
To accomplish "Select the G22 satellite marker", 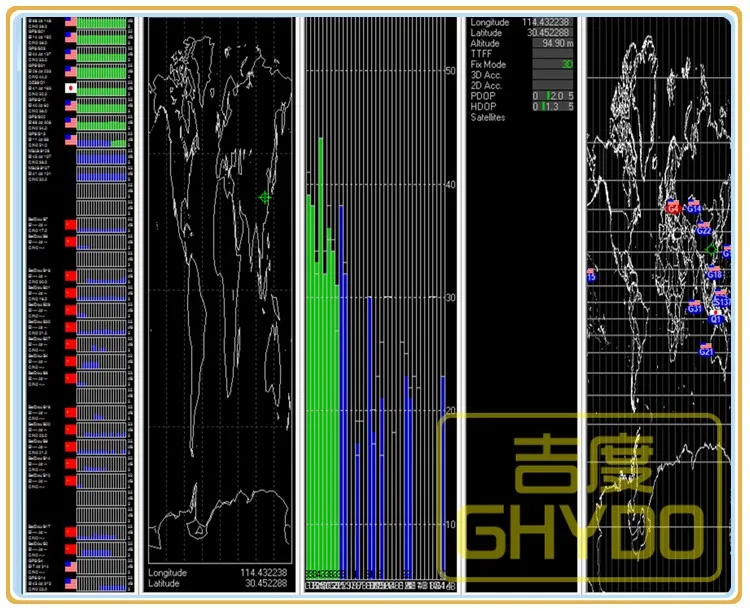I will tap(704, 231).
